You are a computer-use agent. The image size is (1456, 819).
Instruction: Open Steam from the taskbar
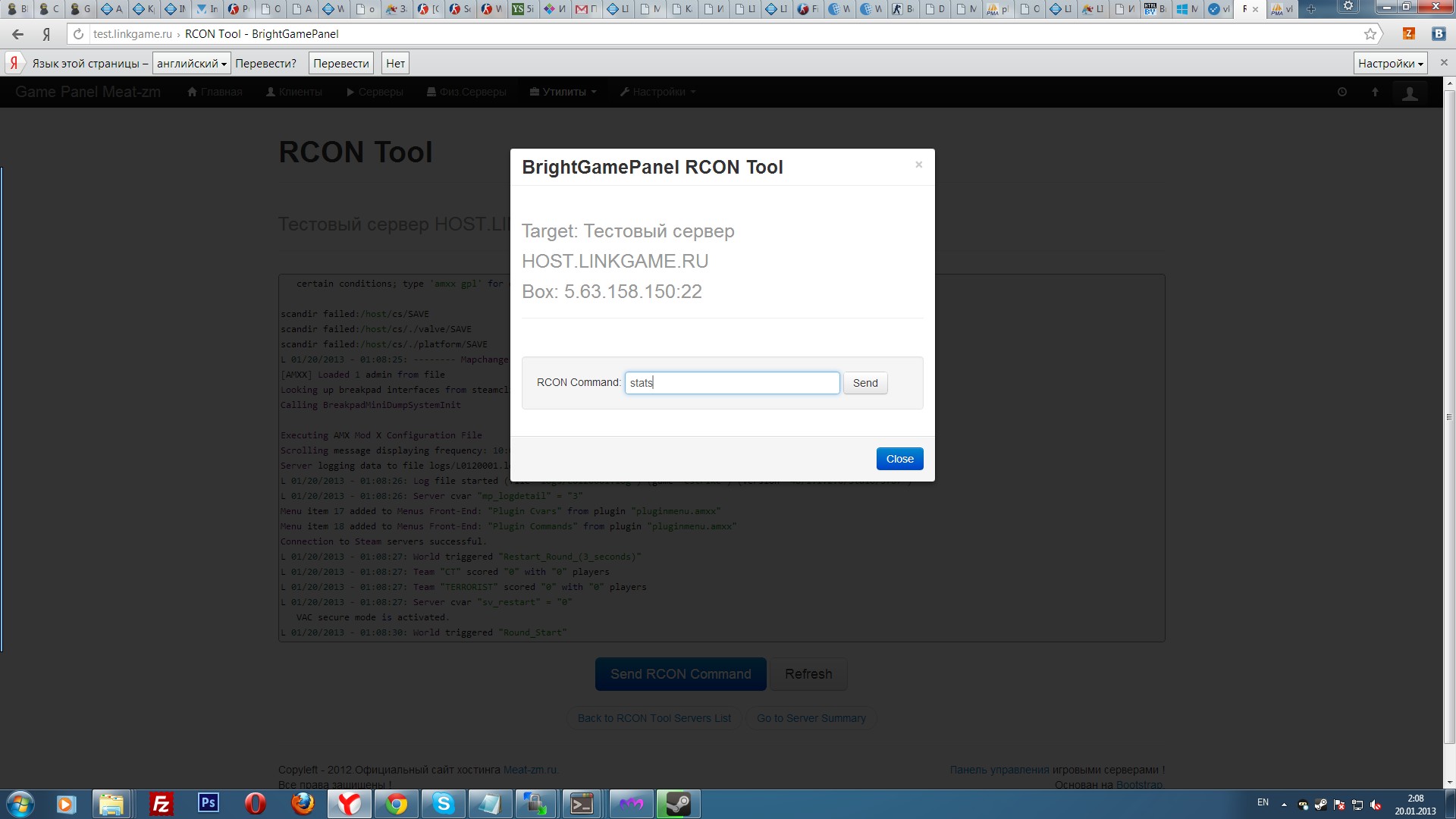[x=677, y=804]
